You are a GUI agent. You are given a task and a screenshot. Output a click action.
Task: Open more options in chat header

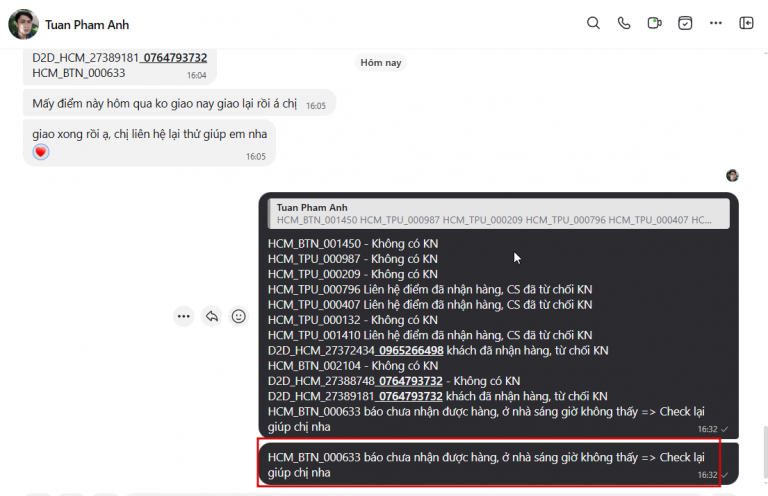716,23
